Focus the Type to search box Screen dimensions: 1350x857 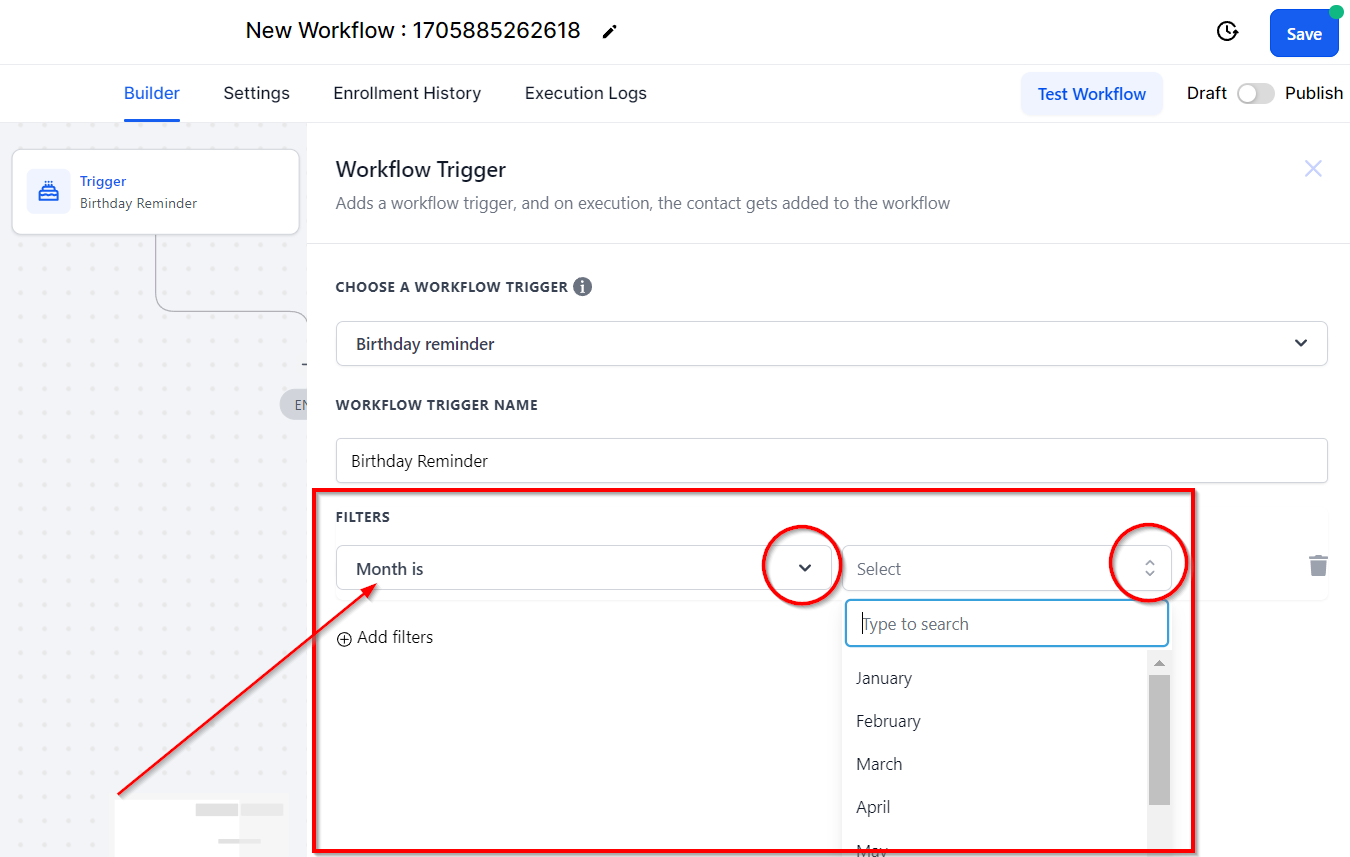(1007, 624)
